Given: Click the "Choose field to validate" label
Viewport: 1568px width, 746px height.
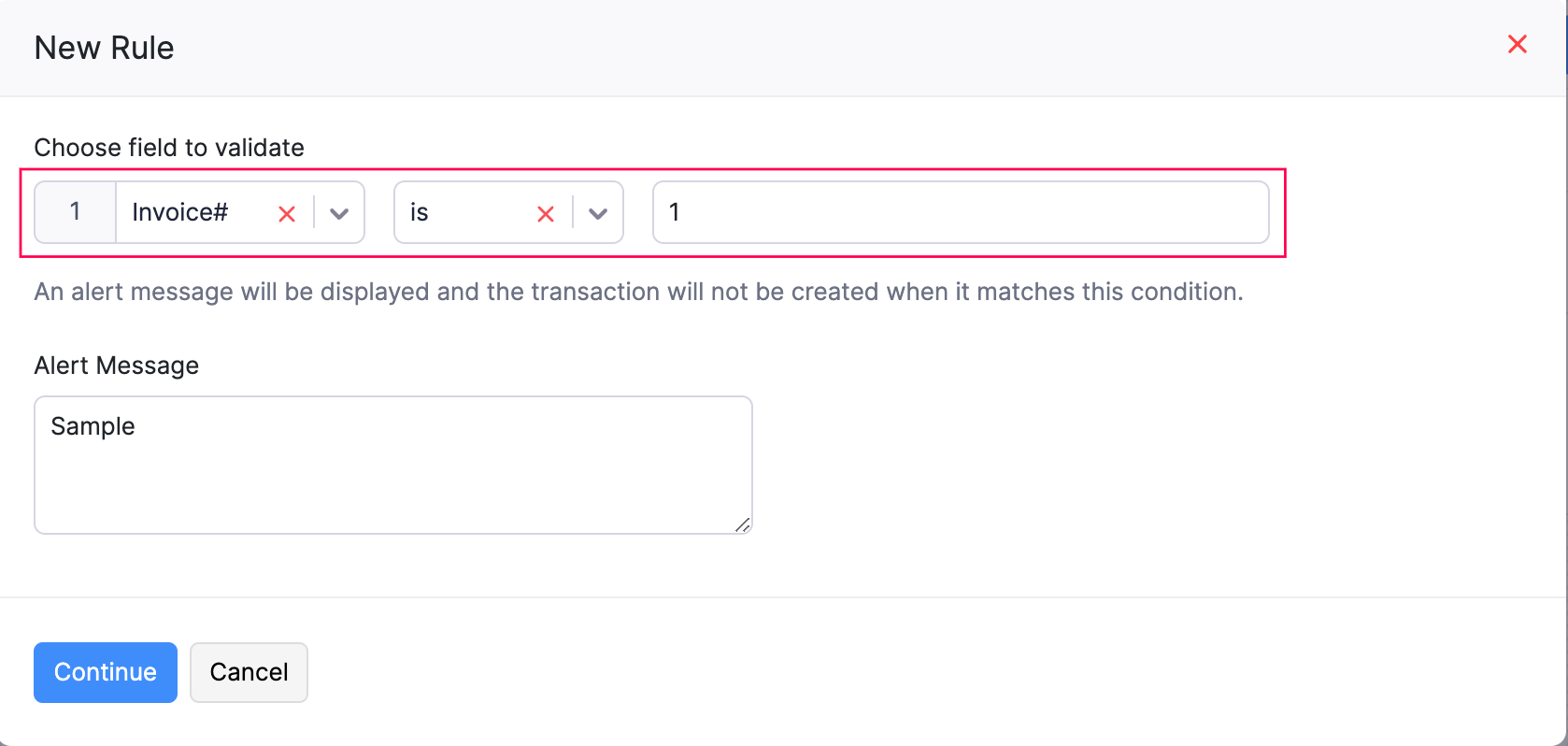Looking at the screenshot, I should click(169, 148).
